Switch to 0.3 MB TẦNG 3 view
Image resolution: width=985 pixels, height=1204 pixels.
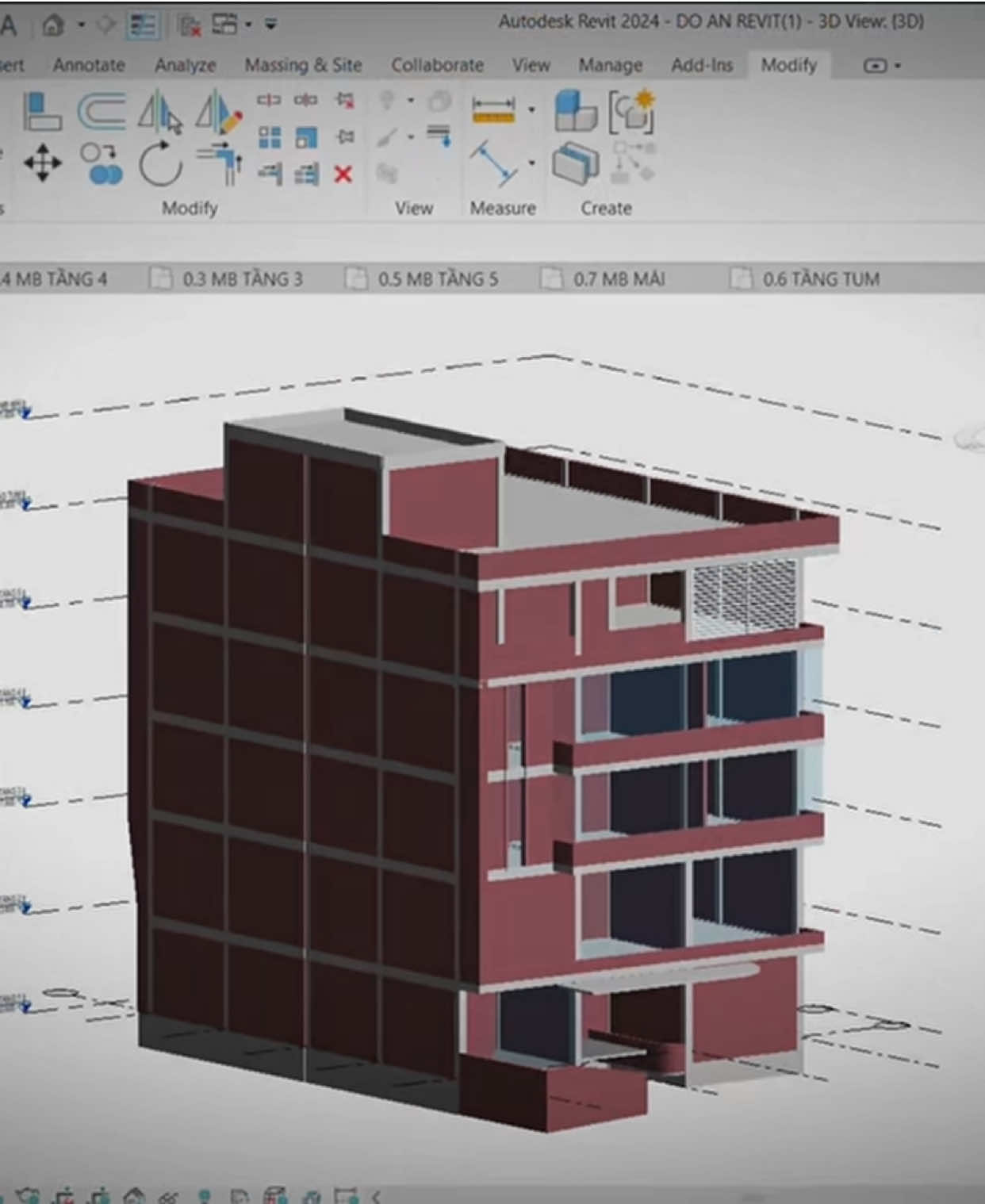pos(228,278)
